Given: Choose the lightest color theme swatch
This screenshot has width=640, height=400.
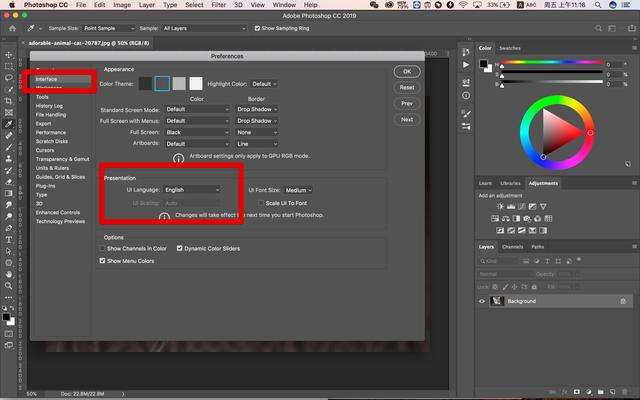Looking at the screenshot, I should (x=196, y=84).
